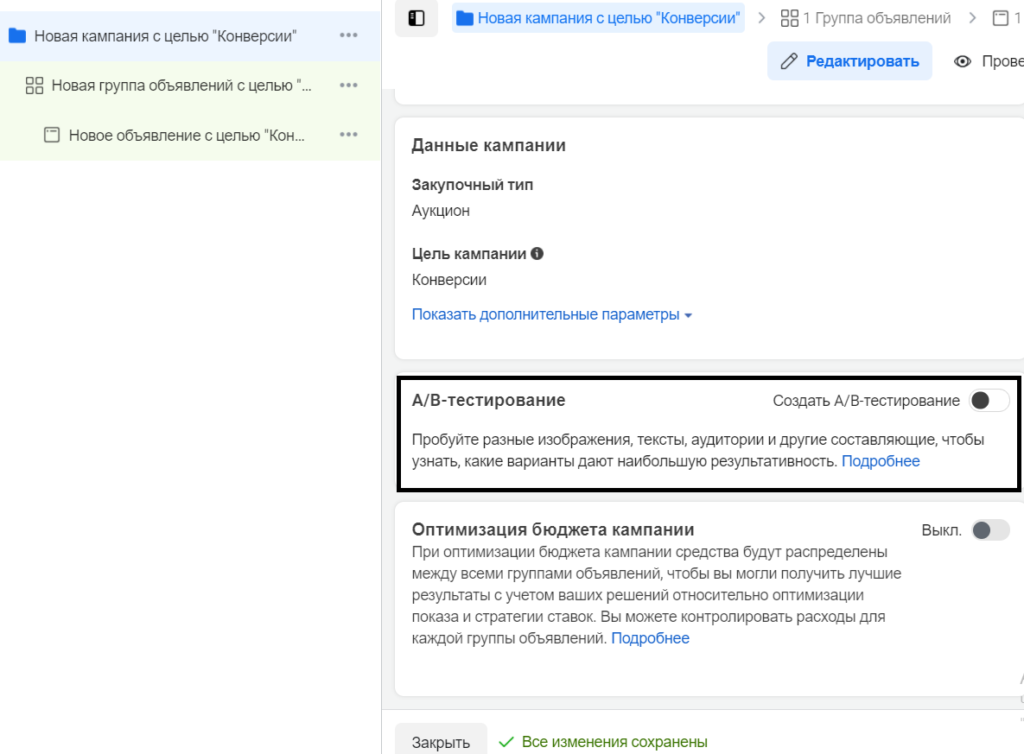Expand Показать дополнительные параметры
Image resolution: width=1024 pixels, height=754 pixels.
point(552,315)
